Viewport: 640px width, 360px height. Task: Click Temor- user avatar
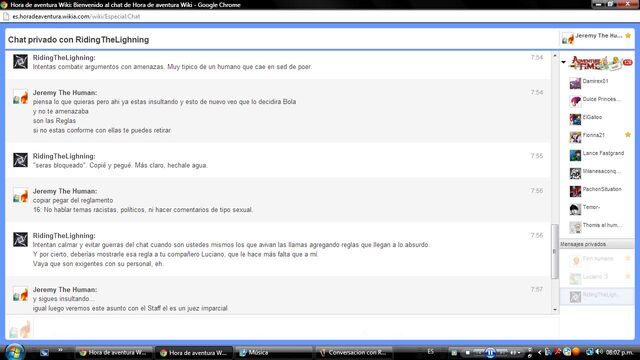coord(575,209)
